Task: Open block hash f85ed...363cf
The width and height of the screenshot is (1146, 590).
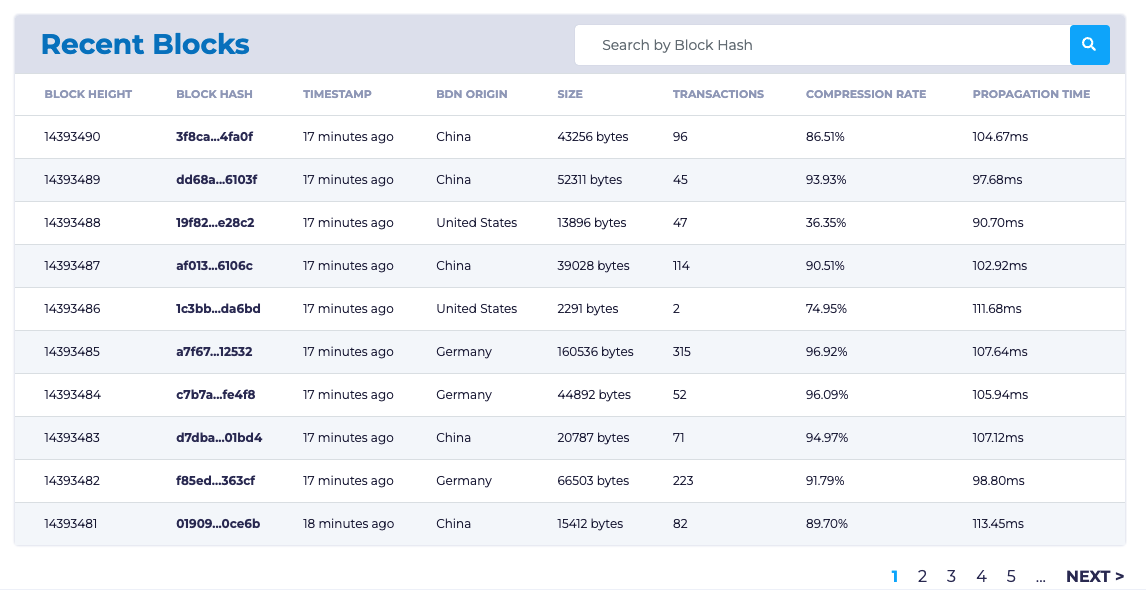Action: 215,481
